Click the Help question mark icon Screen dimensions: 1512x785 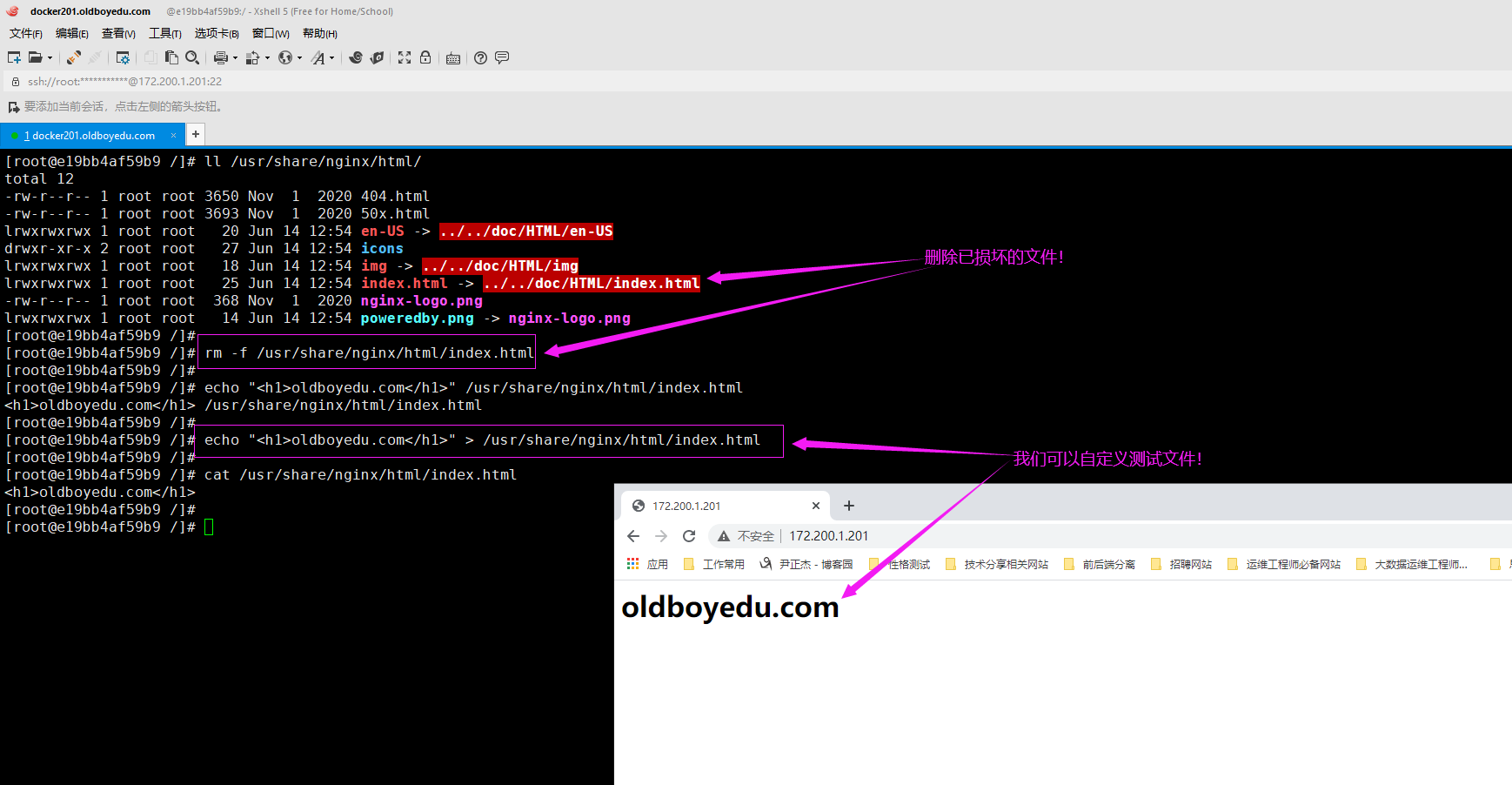pyautogui.click(x=480, y=57)
